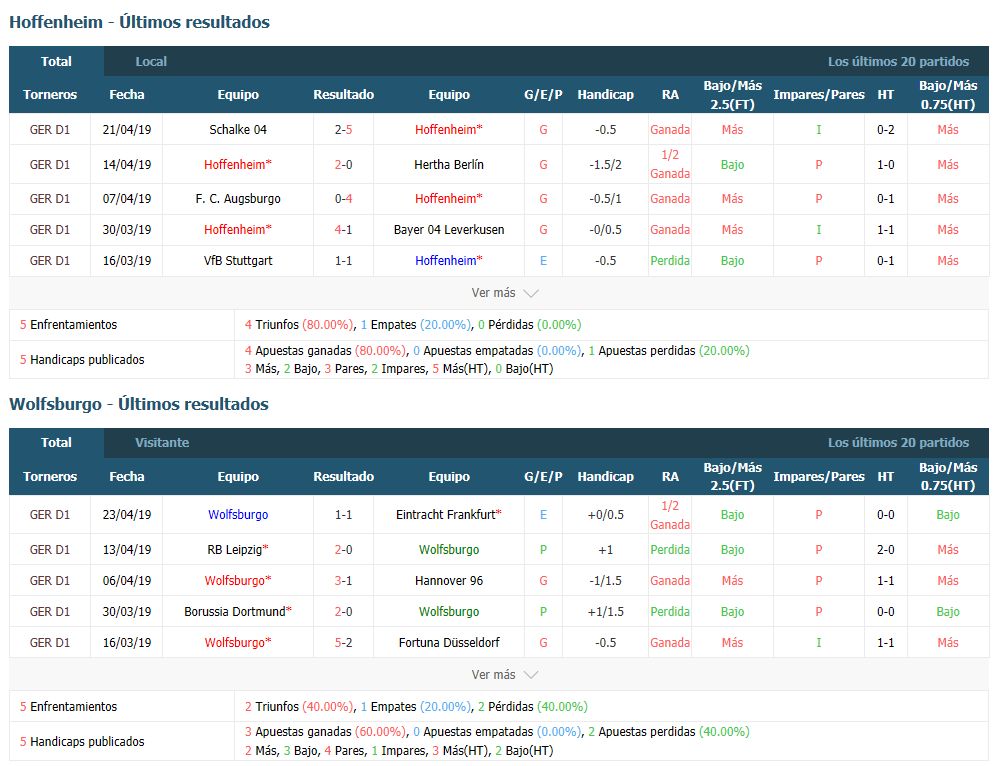999x766 pixels.
Task: Open the Fortuna Düsseldorf team link
Action: (449, 643)
